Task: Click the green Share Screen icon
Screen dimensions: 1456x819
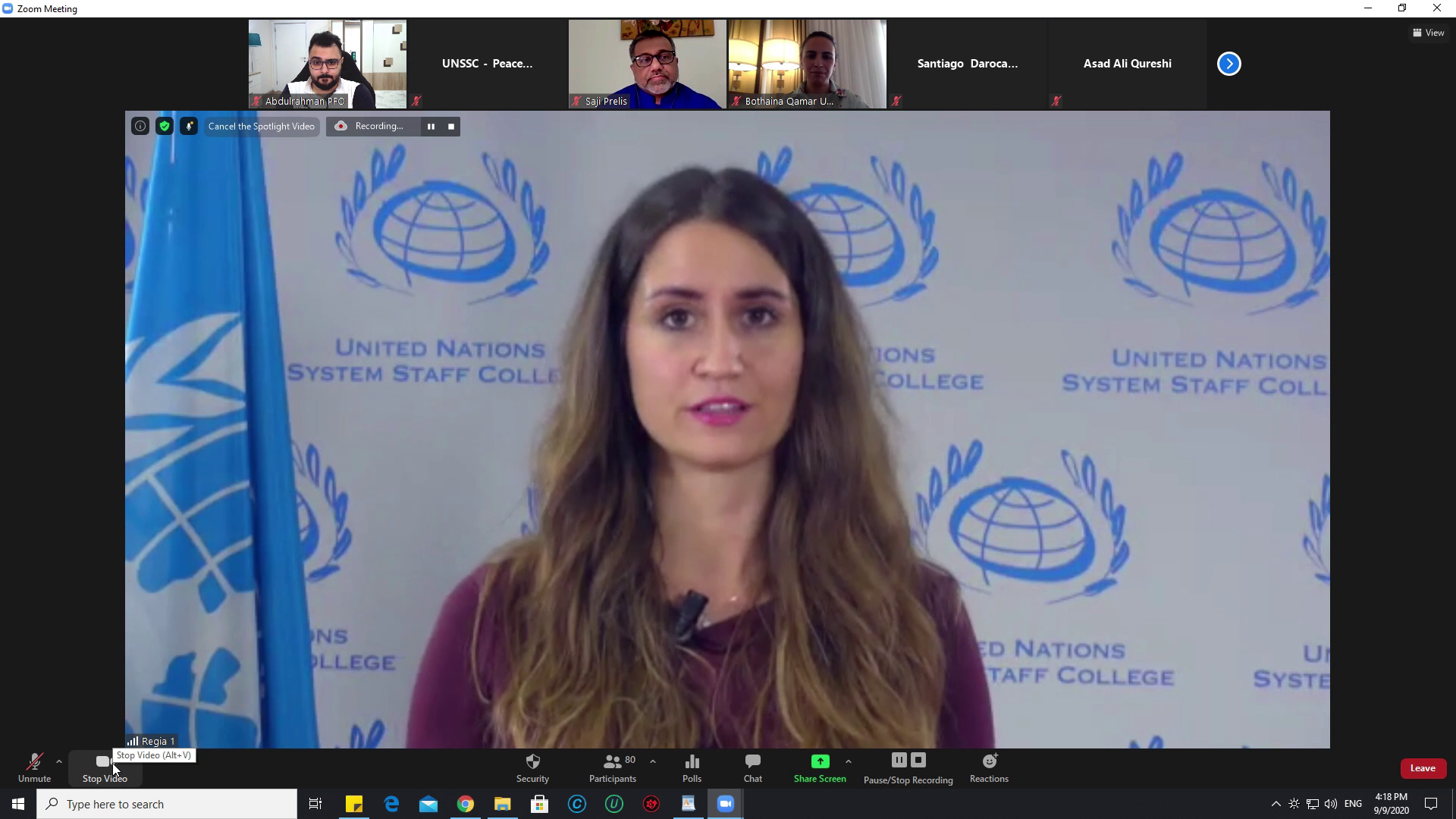Action: tap(820, 761)
